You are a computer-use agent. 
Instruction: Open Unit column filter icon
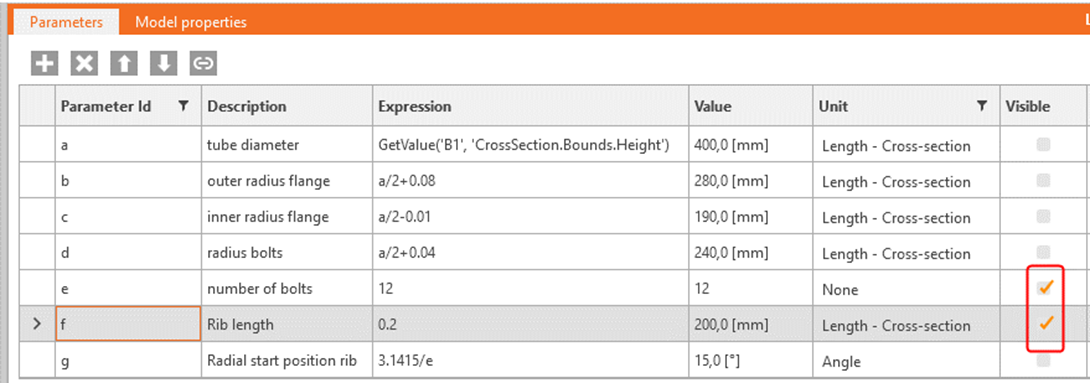tap(982, 106)
